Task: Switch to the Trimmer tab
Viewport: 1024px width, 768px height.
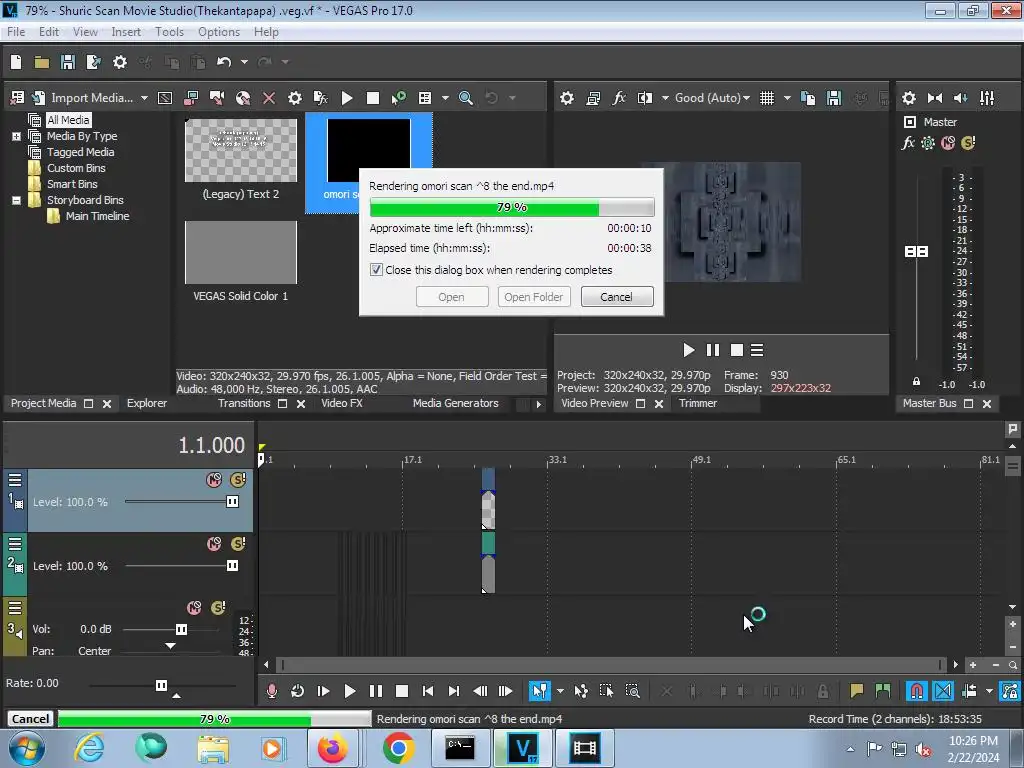Action: pyautogui.click(x=697, y=404)
